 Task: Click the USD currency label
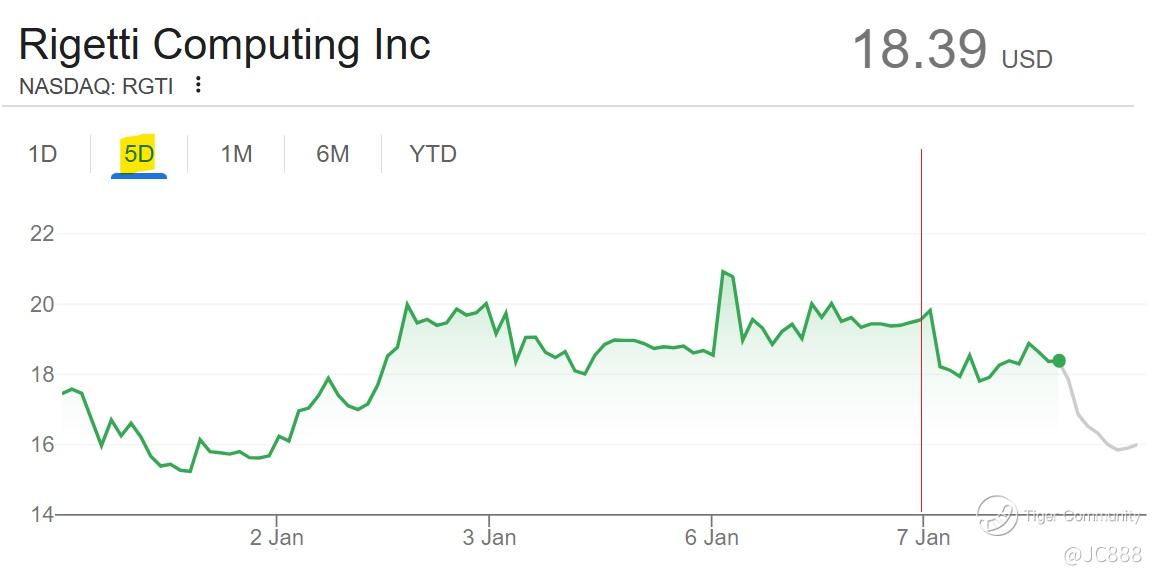1027,60
